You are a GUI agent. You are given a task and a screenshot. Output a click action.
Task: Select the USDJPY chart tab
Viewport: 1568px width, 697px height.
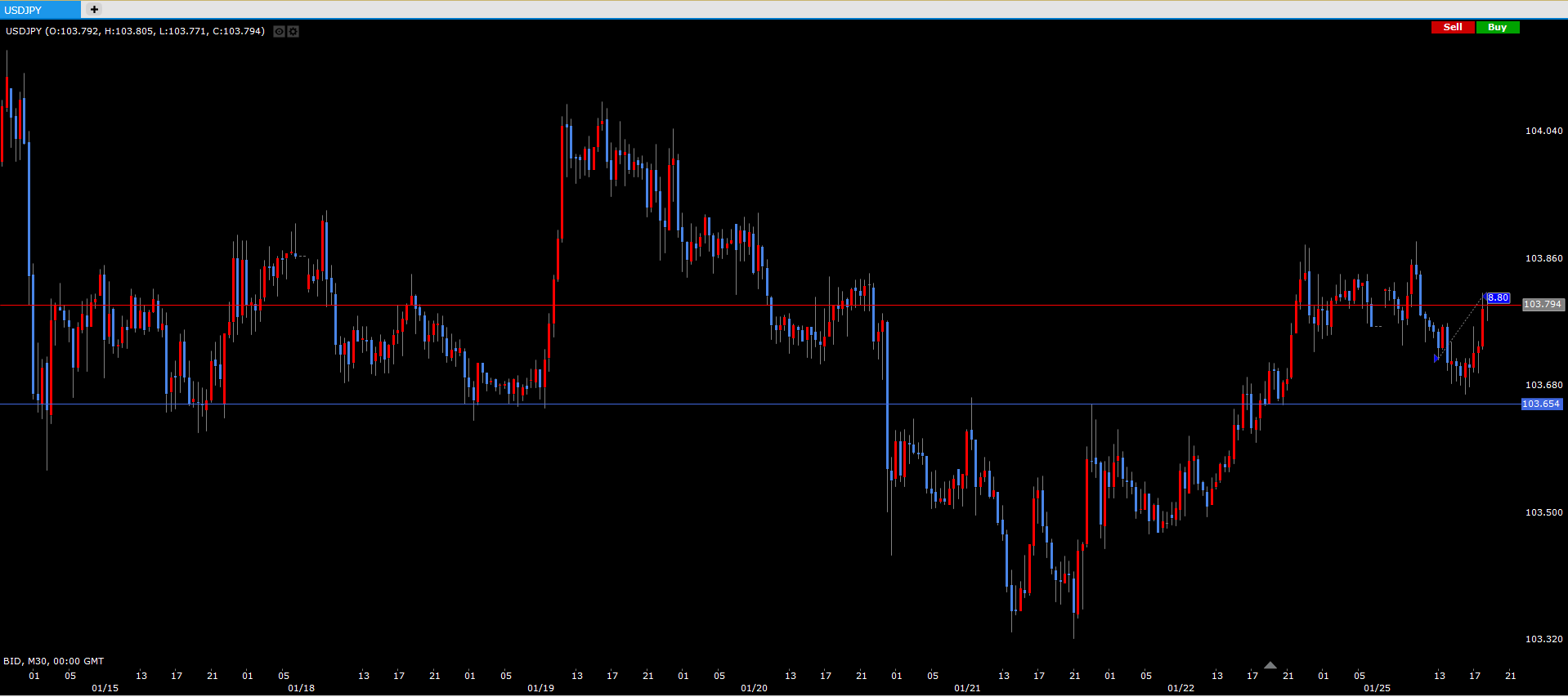(x=39, y=10)
